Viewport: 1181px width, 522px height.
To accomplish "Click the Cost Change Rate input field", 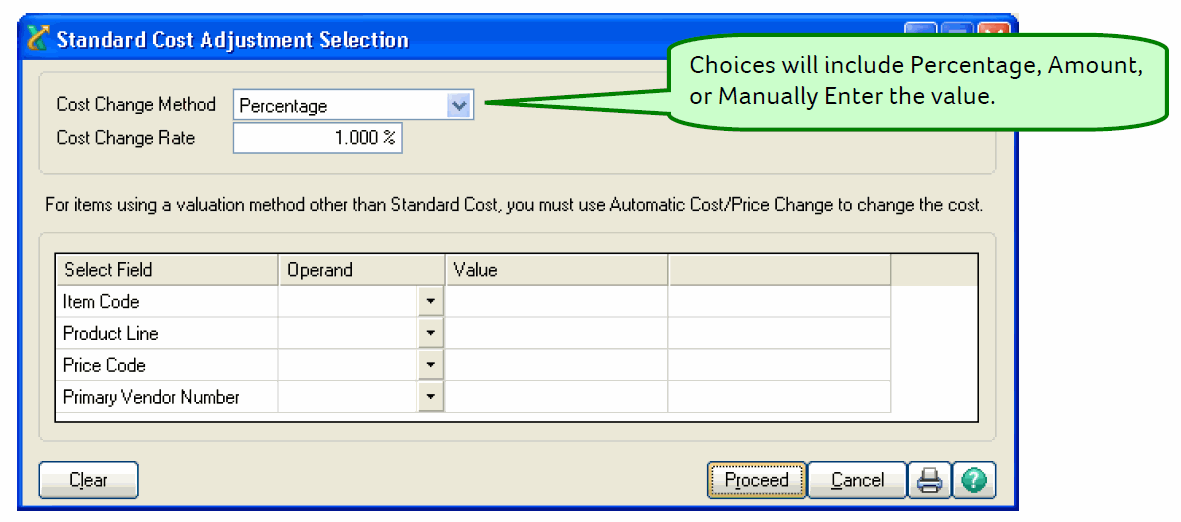I will (x=317, y=138).
